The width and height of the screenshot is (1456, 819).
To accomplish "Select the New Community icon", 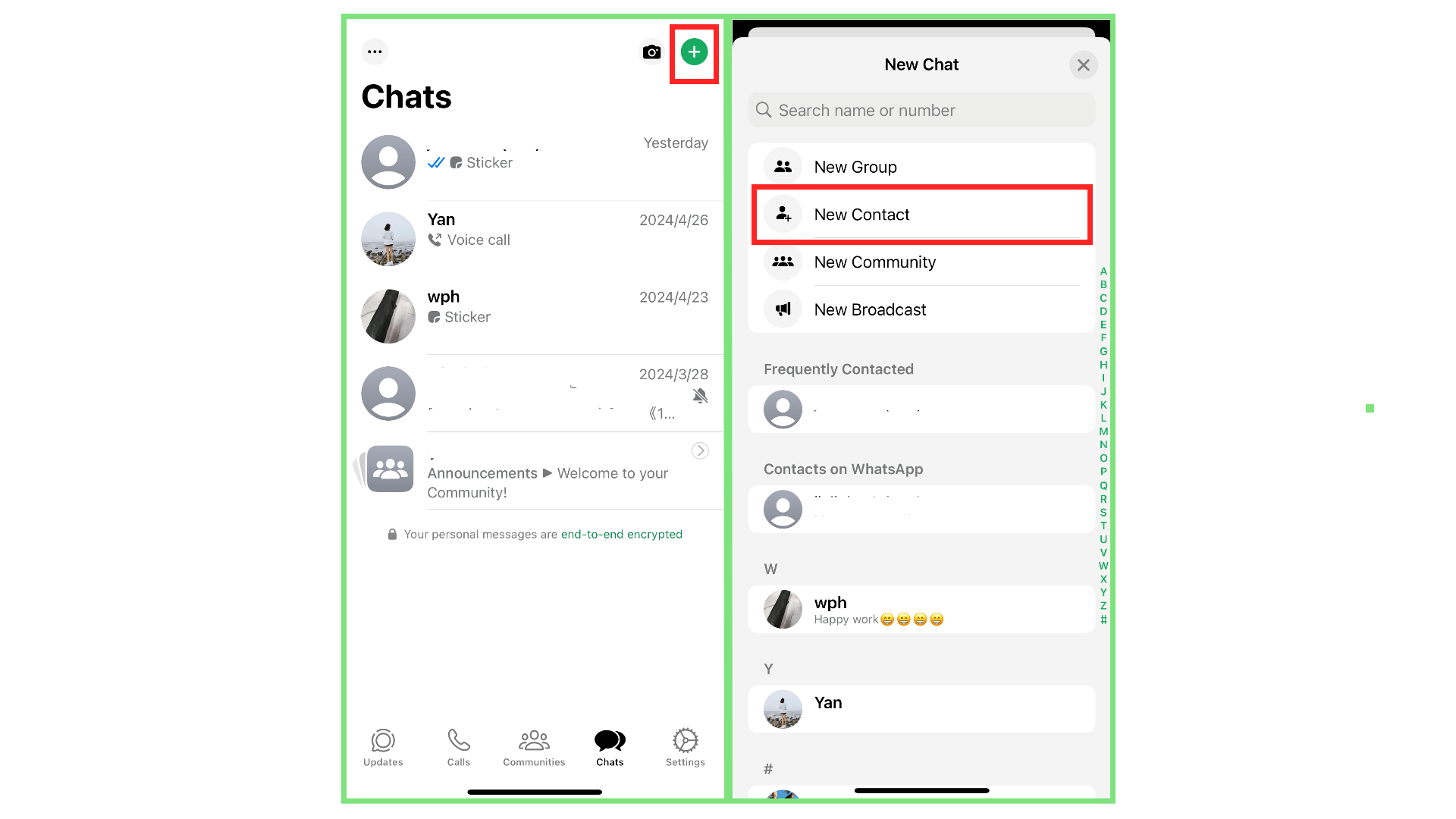I will pos(783,261).
